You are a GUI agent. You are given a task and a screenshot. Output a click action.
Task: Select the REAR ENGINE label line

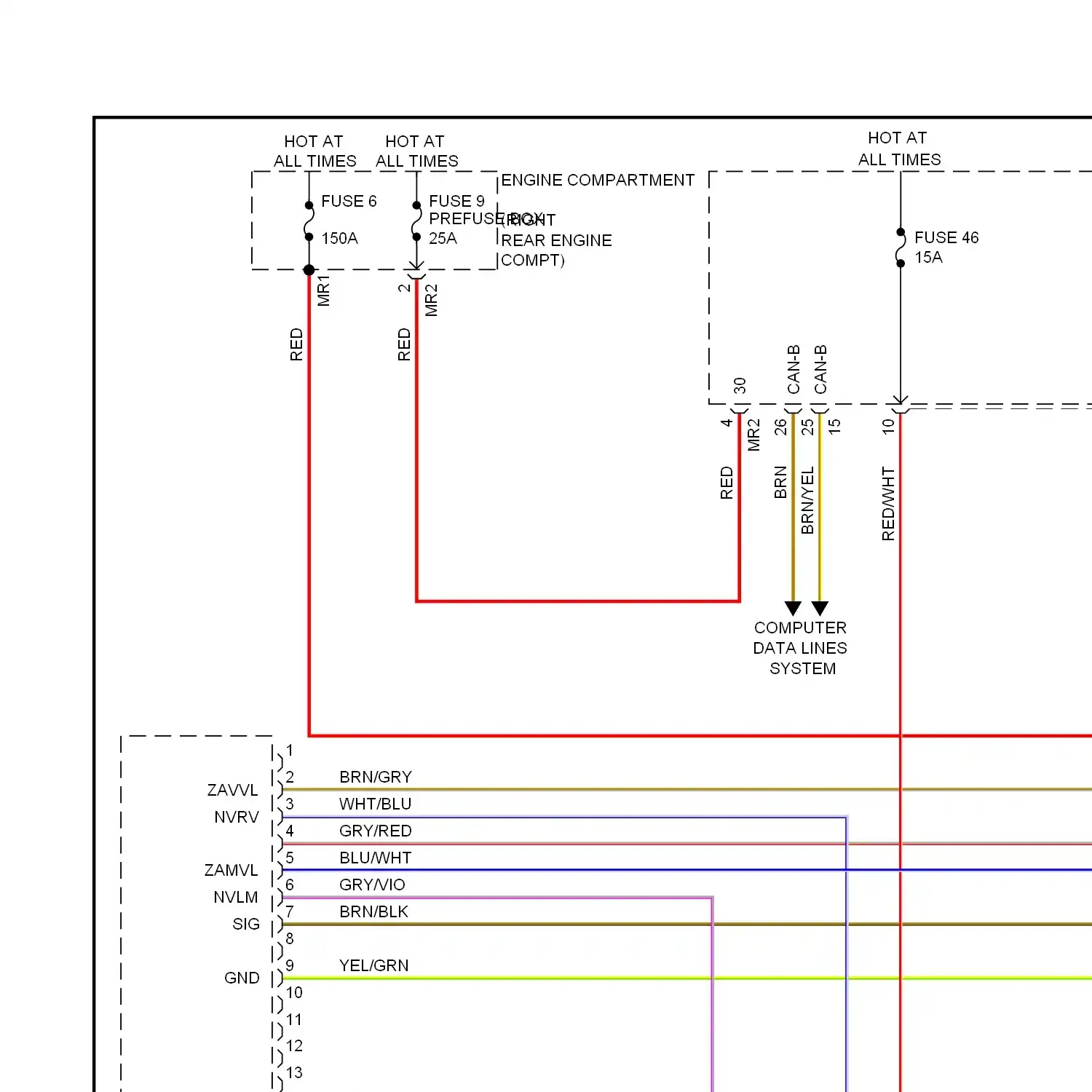pyautogui.click(x=556, y=240)
